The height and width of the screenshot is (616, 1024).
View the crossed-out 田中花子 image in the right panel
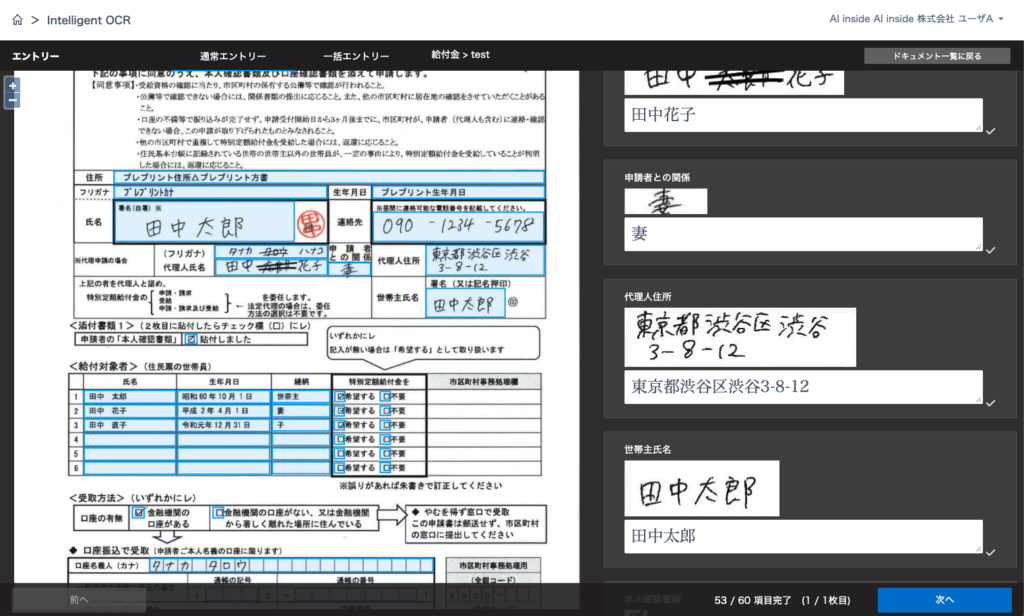click(734, 82)
